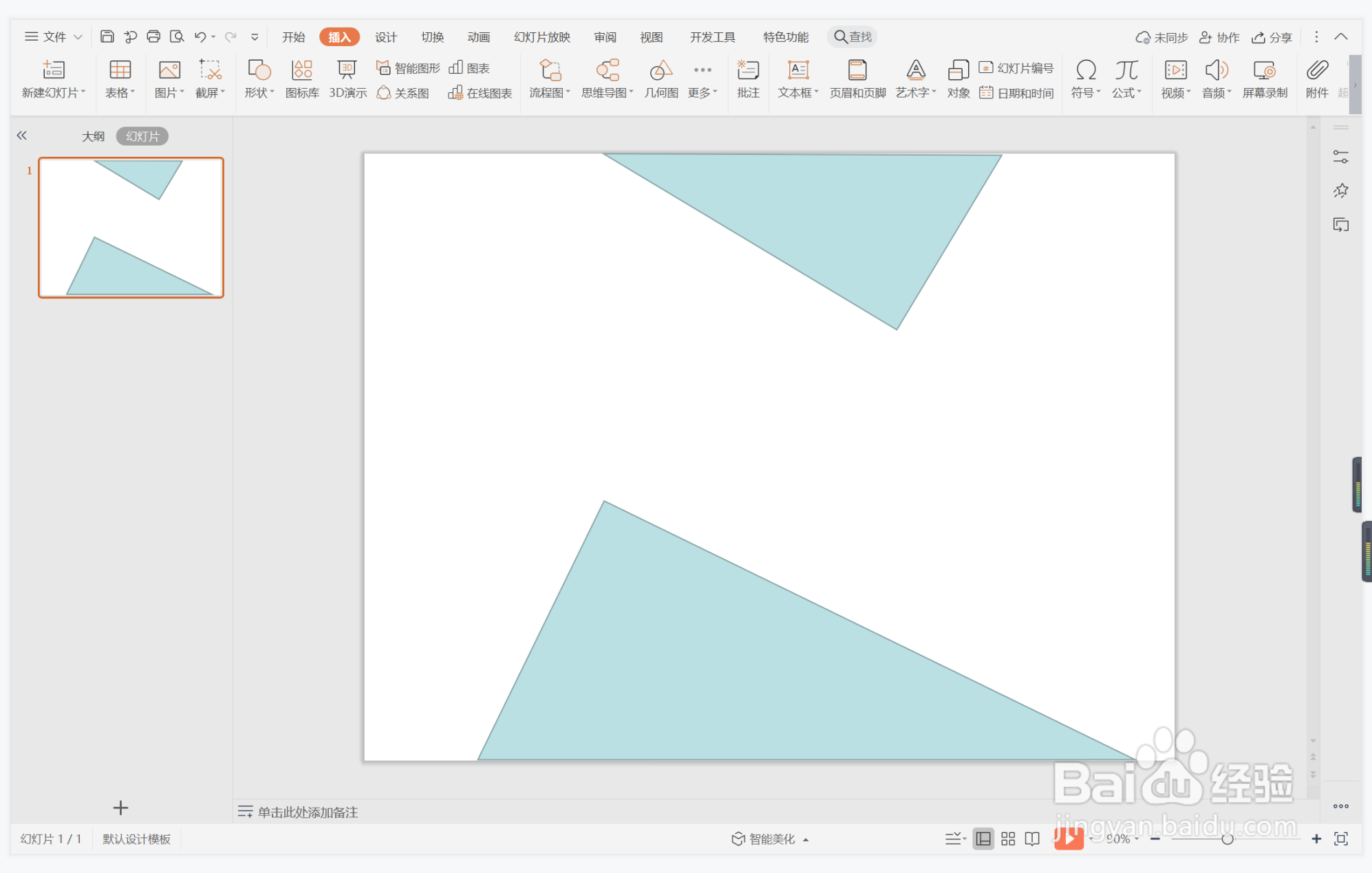Image resolution: width=1372 pixels, height=873 pixels.
Task: Click the 分享 share button
Action: [x=1272, y=37]
